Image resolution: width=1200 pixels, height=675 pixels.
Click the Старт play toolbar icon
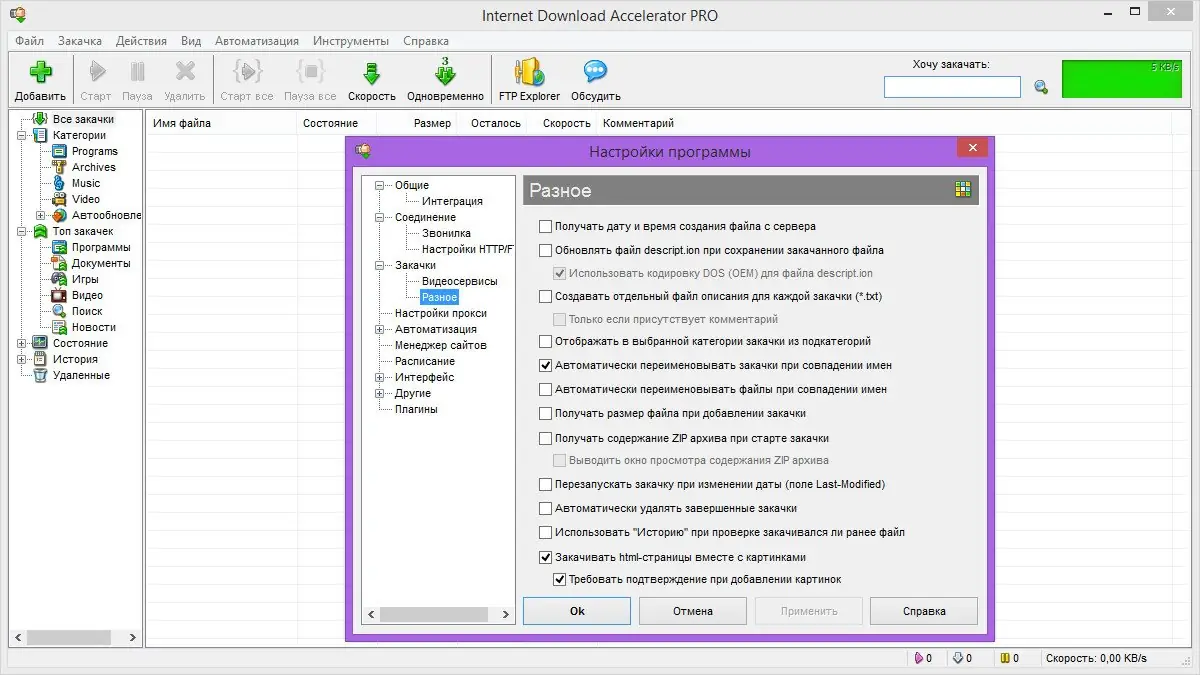[x=96, y=73]
